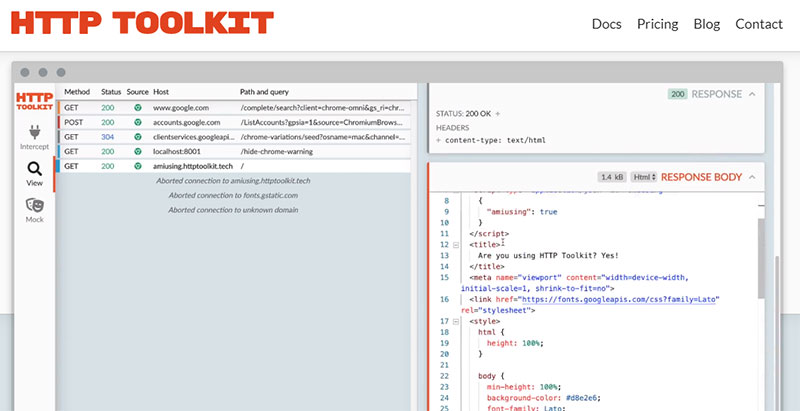Open the Html format dropdown
The height and width of the screenshot is (411, 800).
coord(644,177)
